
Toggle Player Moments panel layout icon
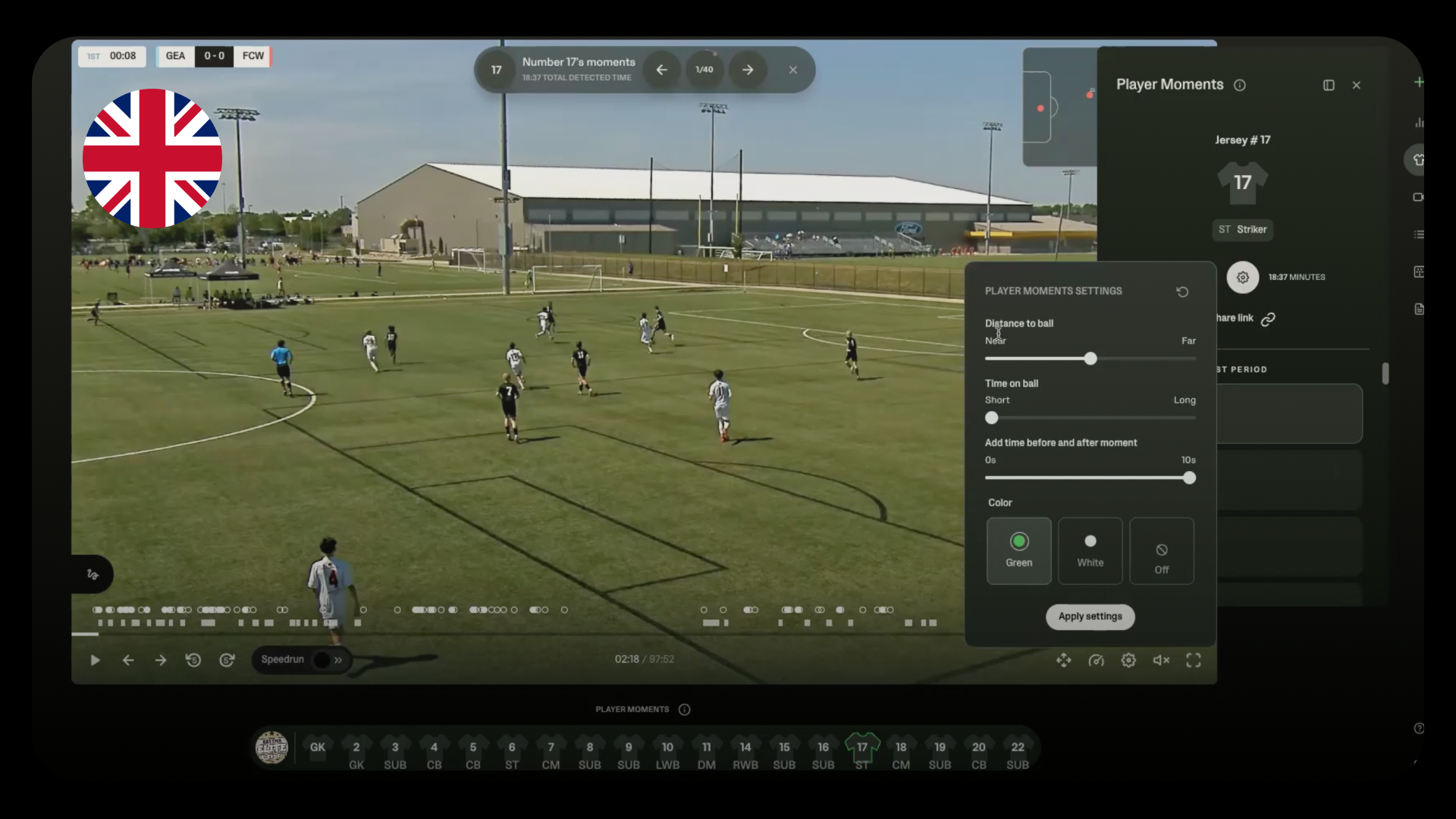click(x=1329, y=86)
